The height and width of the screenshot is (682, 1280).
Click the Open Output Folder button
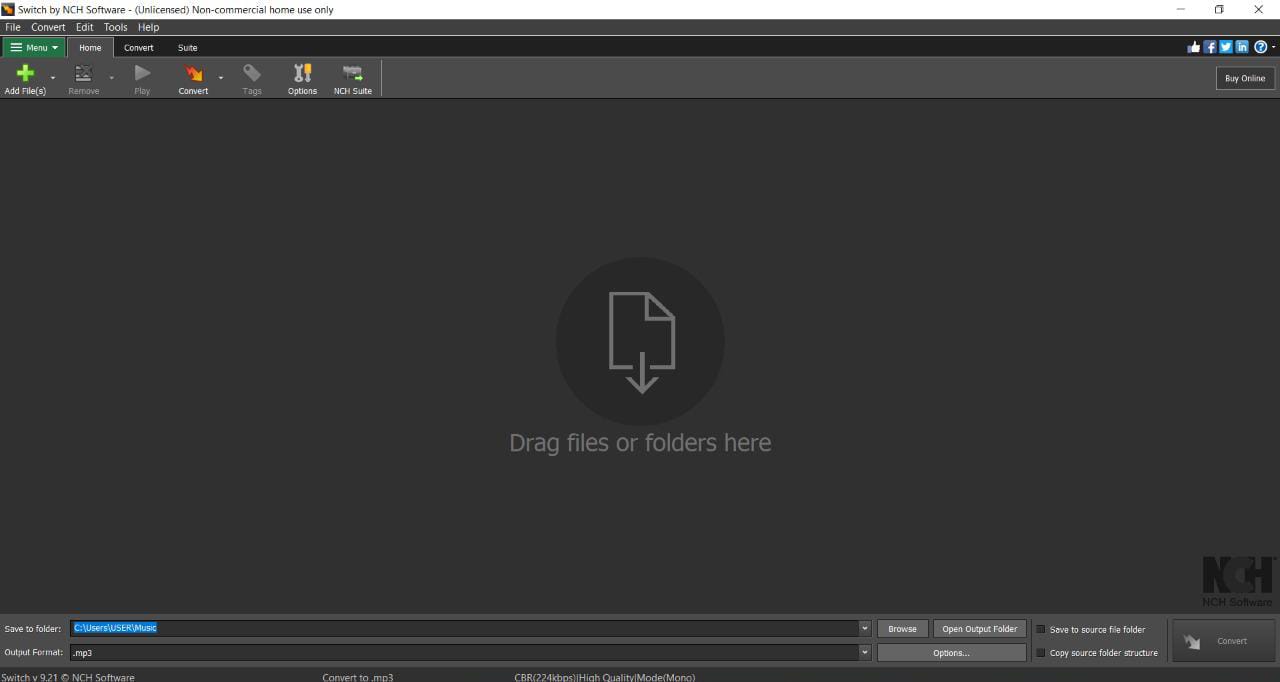[x=980, y=629]
